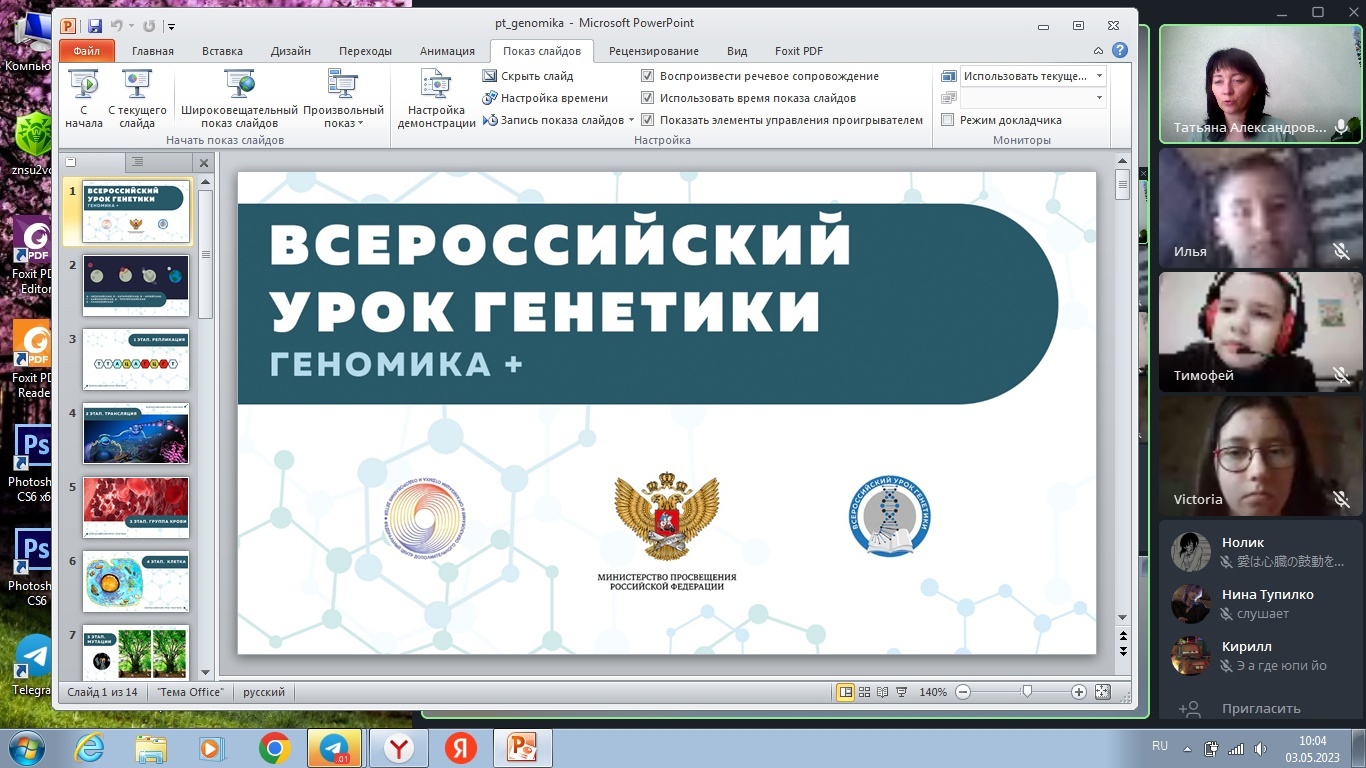This screenshot has height=768, width=1366.
Task: Zoom in with plus button
Action: 1078,692
